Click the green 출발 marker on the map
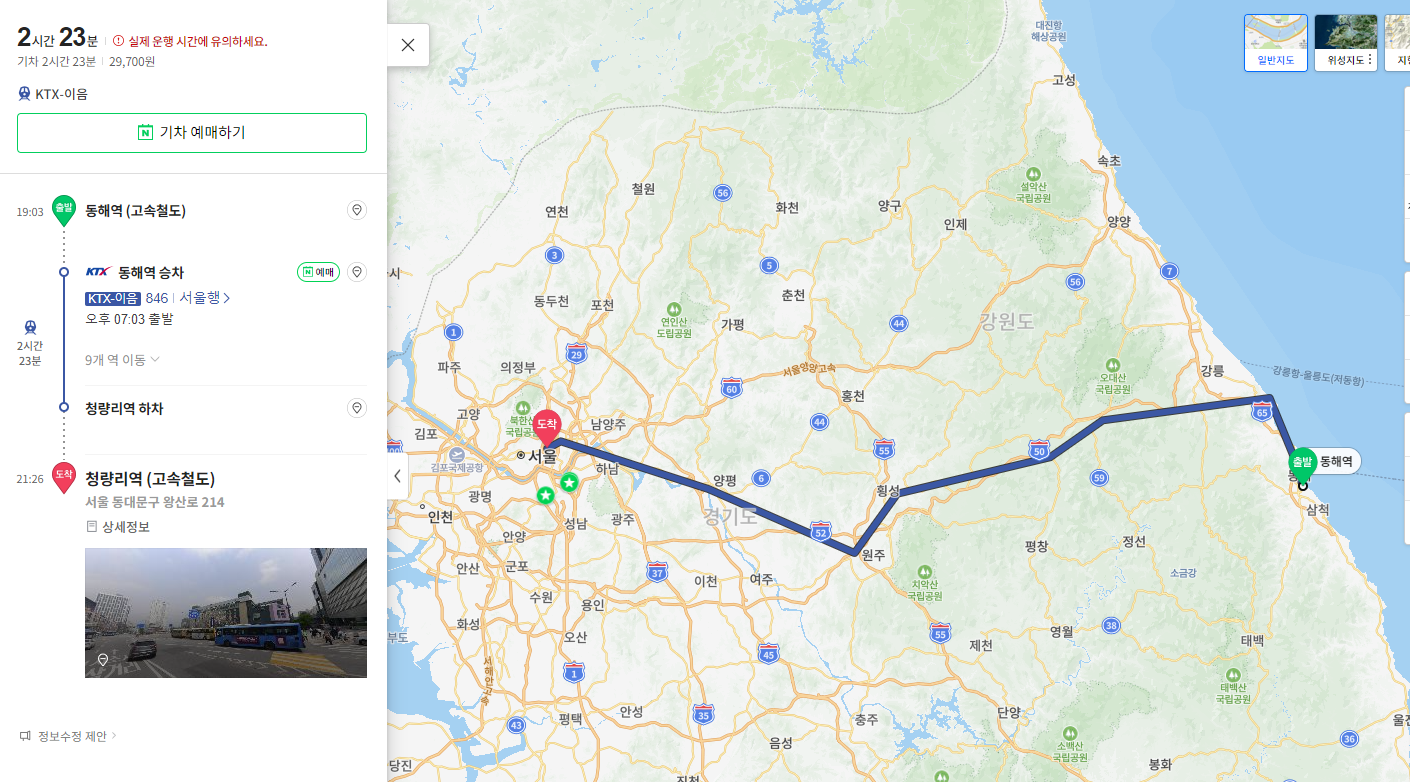This screenshot has height=782, width=1410. click(x=1300, y=464)
